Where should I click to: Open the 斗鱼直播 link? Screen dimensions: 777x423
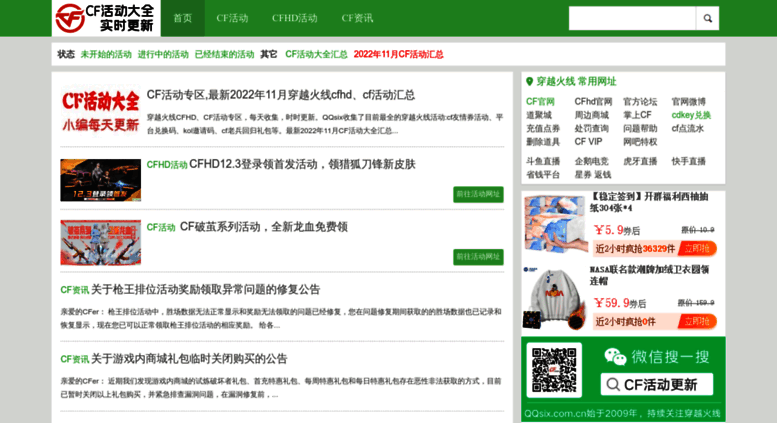[x=543, y=161]
